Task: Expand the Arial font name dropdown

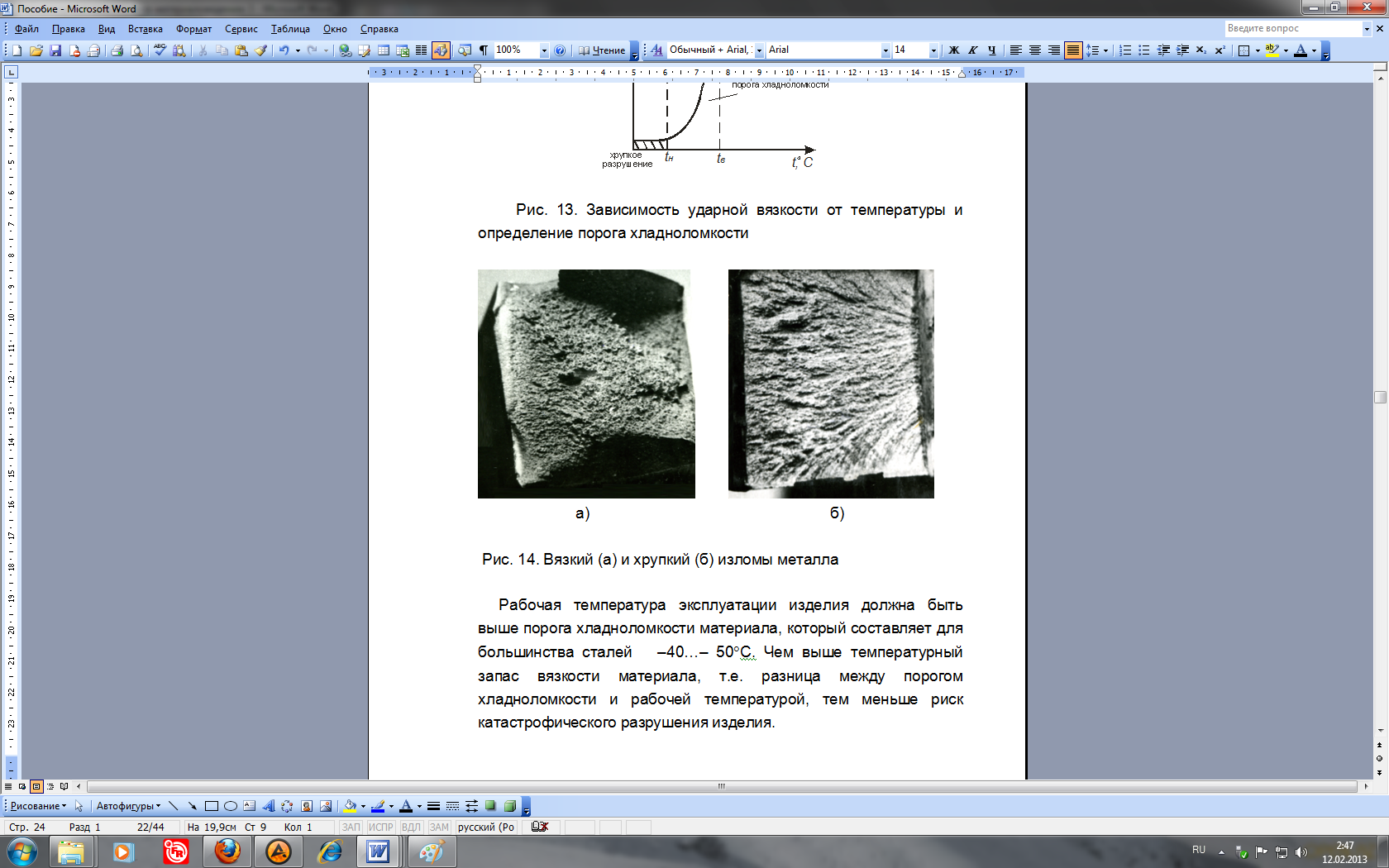Action: click(x=885, y=50)
